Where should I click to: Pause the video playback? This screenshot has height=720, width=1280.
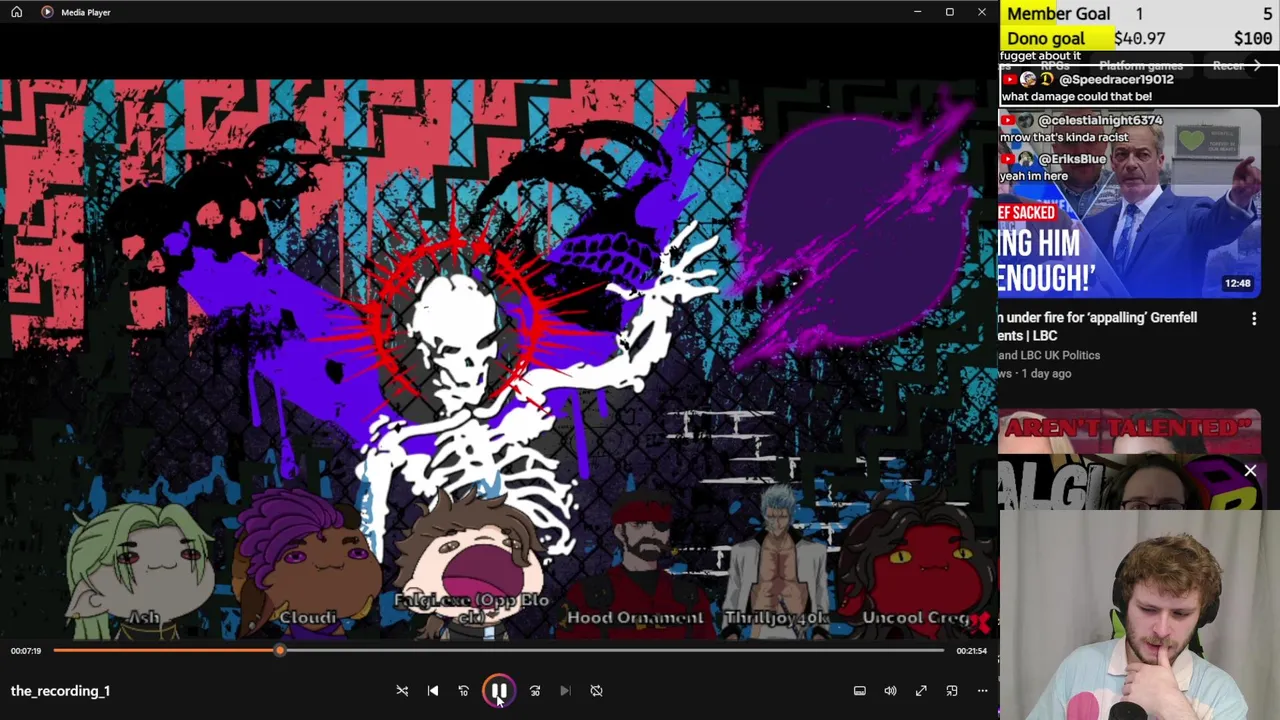[498, 691]
